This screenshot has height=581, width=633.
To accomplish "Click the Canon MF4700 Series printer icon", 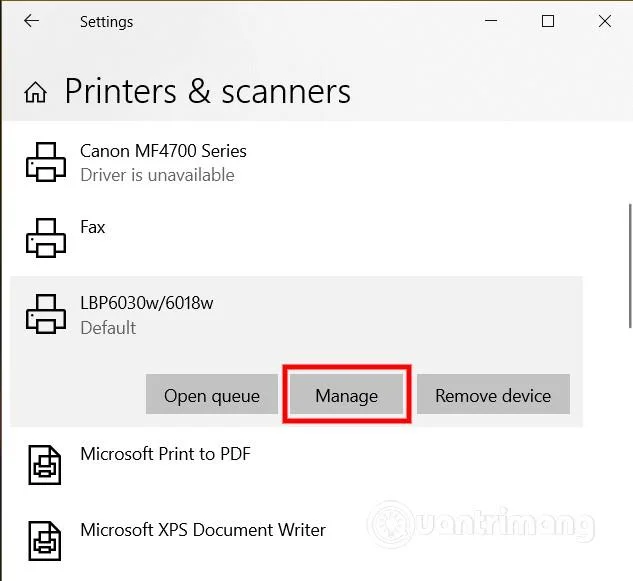I will [x=46, y=162].
